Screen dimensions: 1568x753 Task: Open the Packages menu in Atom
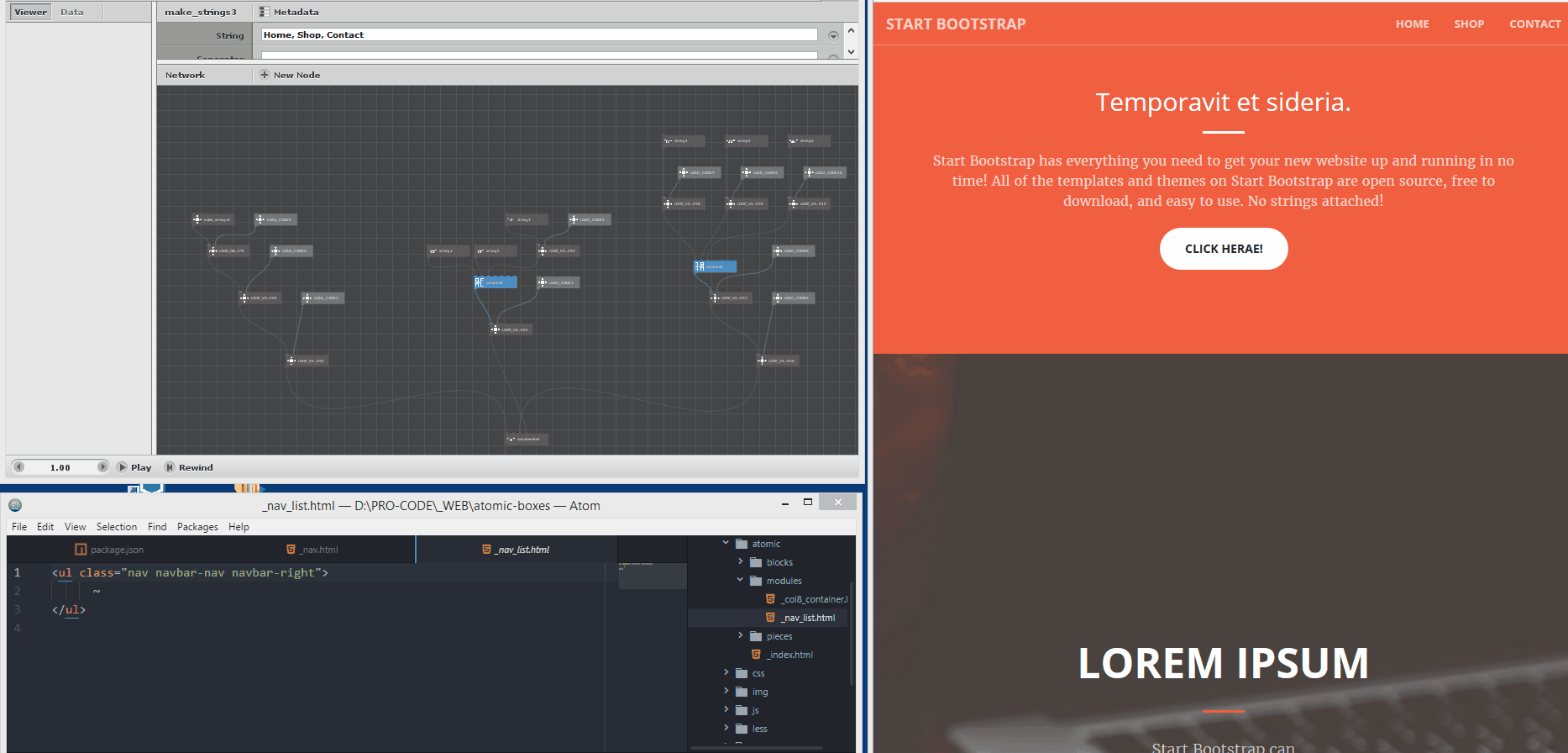pyautogui.click(x=197, y=527)
